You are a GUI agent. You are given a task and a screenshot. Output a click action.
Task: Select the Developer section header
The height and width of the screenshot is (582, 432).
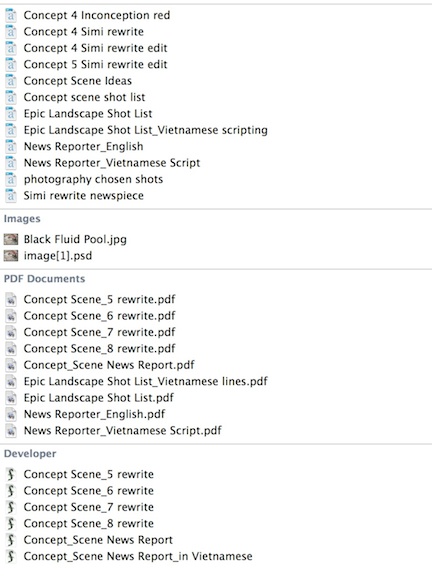pos(30,454)
